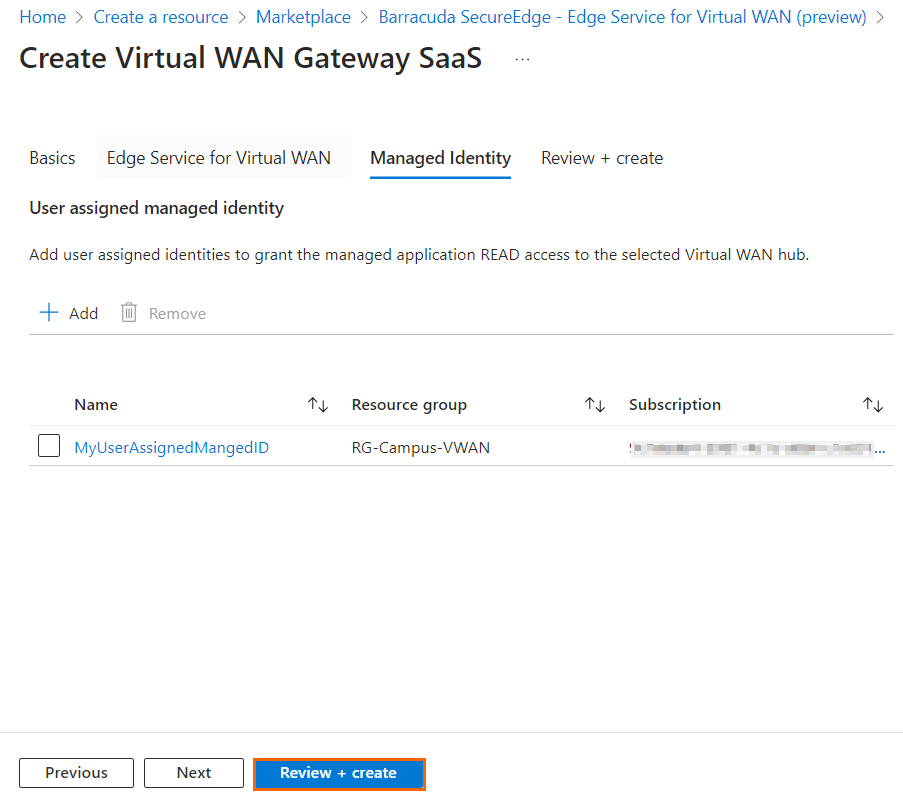The height and width of the screenshot is (804, 903).
Task: Click the Name column header
Action: [96, 405]
